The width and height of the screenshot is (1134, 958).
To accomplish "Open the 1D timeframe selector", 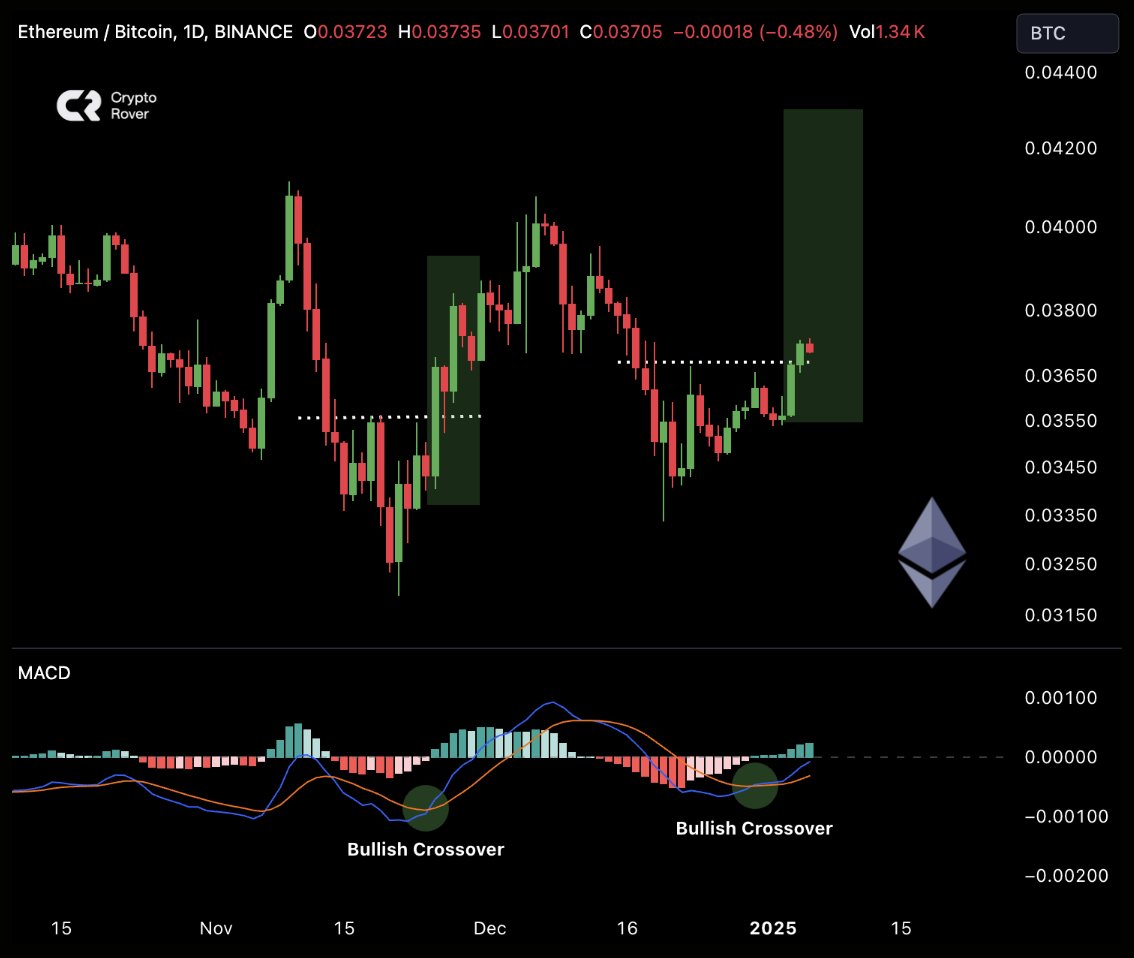I will [197, 32].
